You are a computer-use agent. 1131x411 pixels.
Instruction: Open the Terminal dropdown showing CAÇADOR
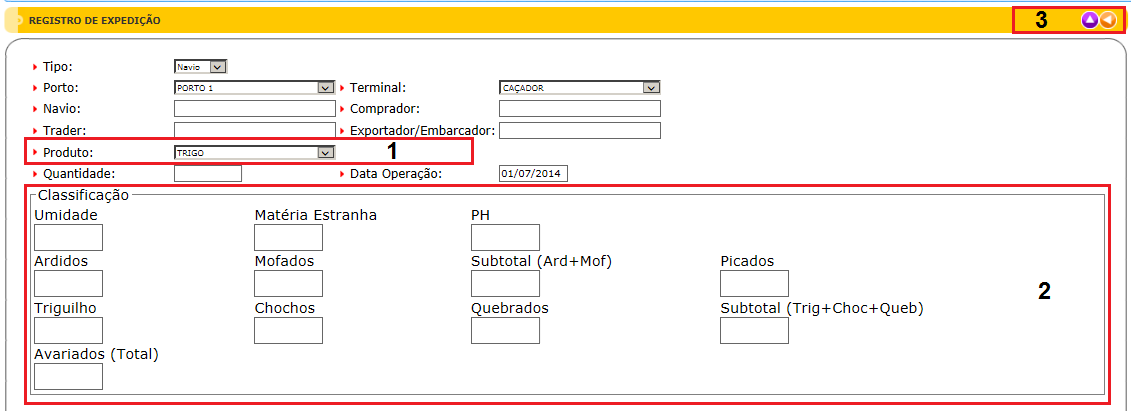coord(579,88)
